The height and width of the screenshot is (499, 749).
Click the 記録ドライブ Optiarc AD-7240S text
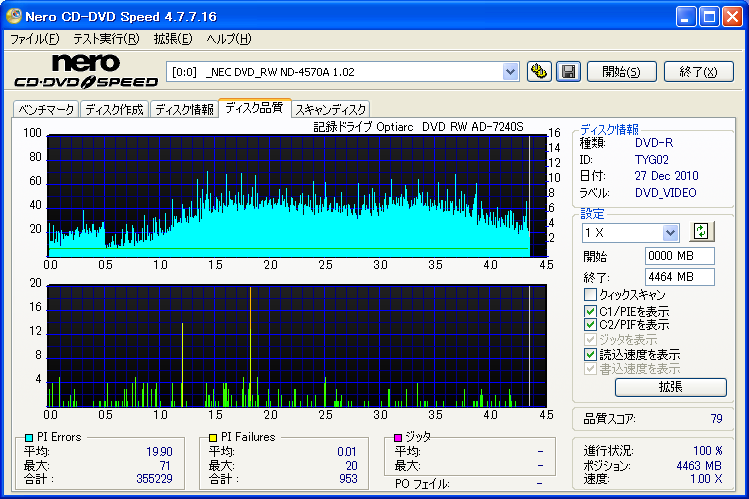click(418, 127)
